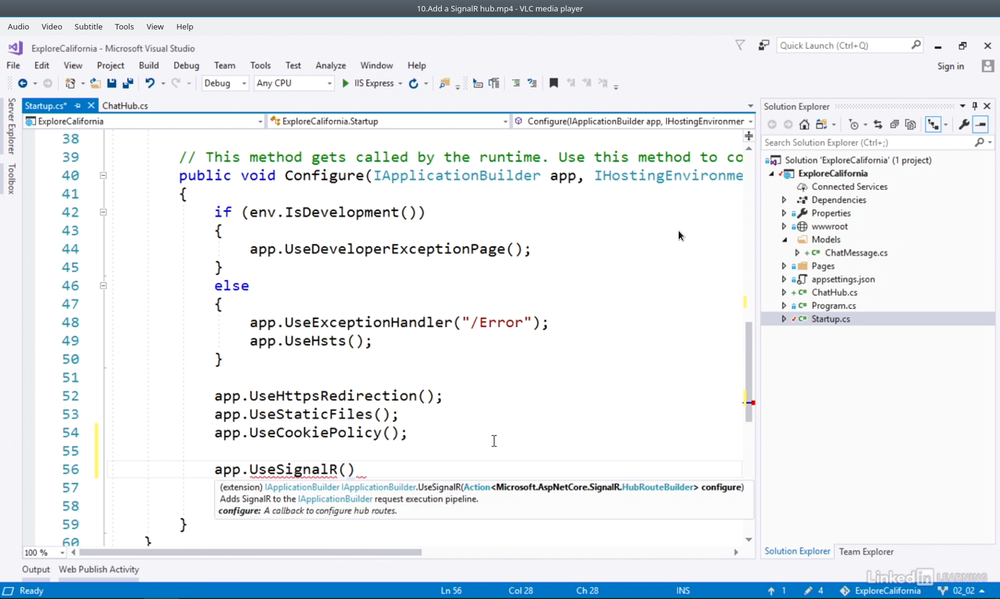The height and width of the screenshot is (599, 1000).
Task: Open the Toolbox side tab
Action: click(11, 179)
